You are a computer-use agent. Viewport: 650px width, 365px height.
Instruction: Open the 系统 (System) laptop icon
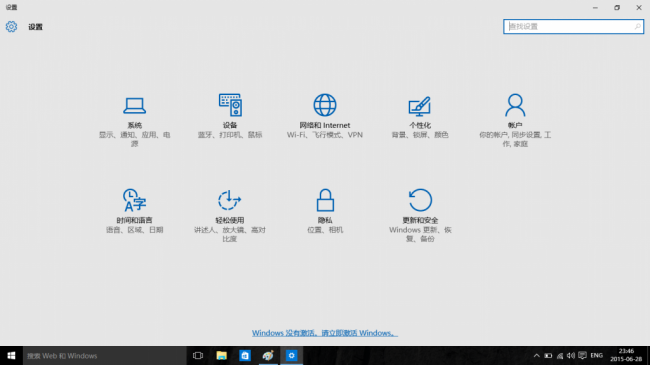(x=134, y=105)
